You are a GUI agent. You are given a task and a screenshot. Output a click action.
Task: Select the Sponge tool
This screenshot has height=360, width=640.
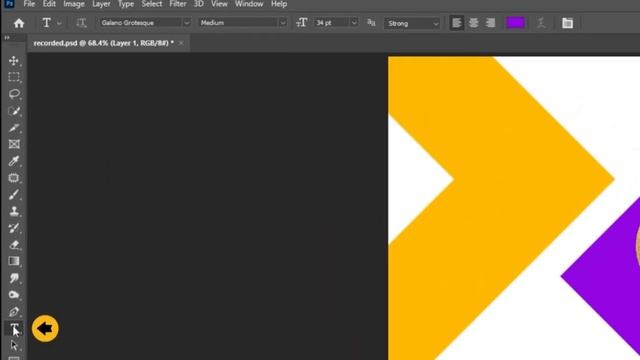tap(14, 295)
